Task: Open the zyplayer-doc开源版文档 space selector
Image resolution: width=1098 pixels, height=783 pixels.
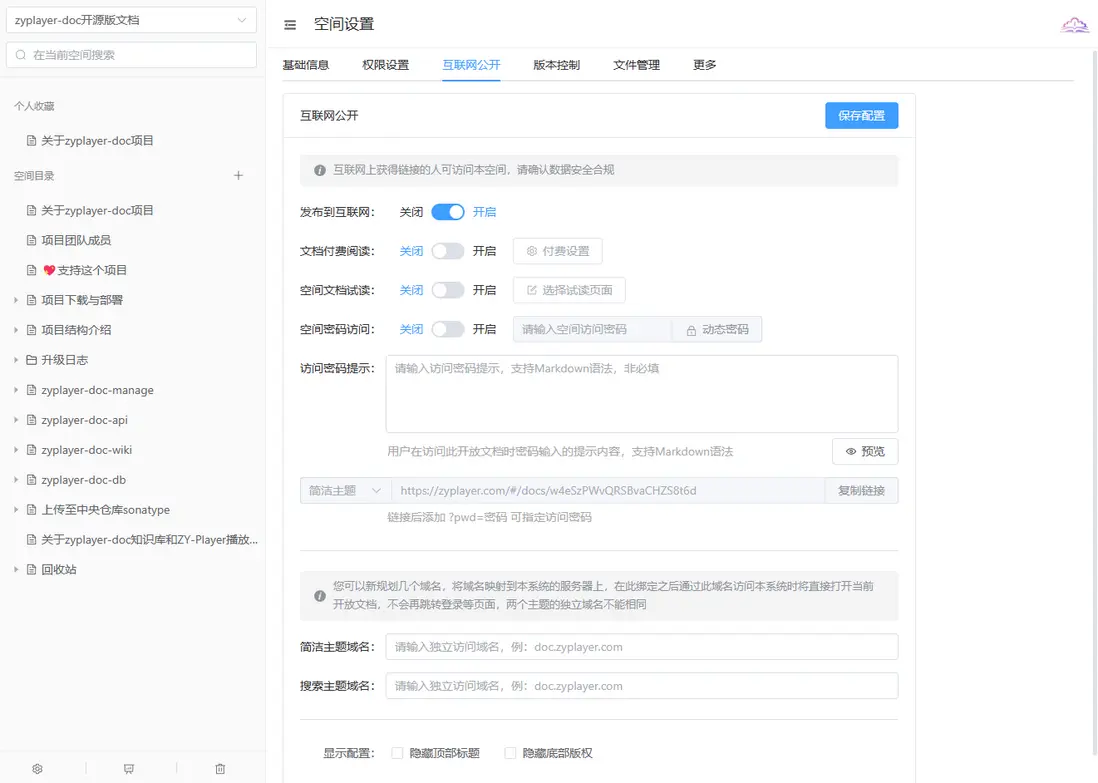Action: click(x=130, y=18)
